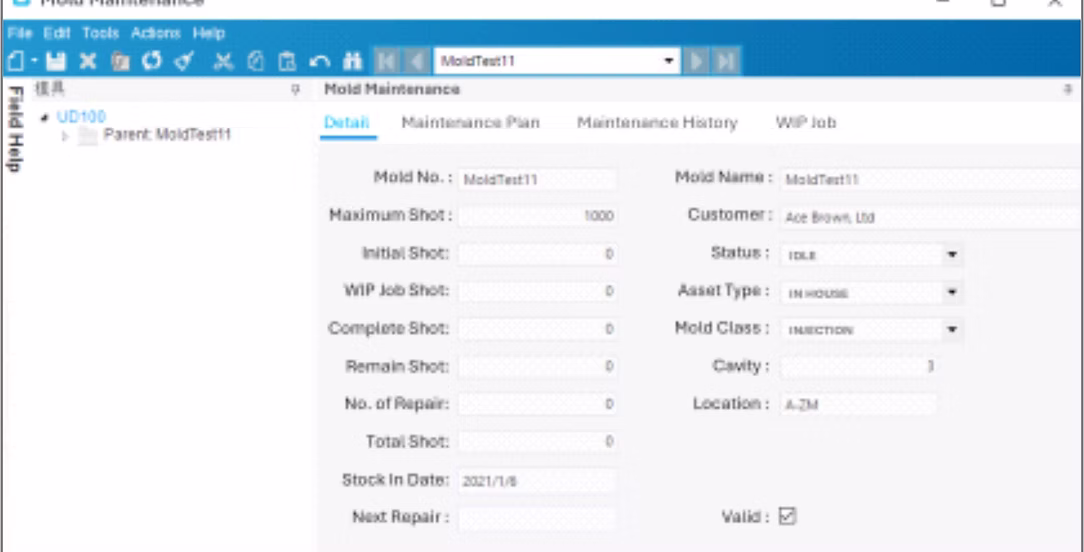
Task: Save the mold record with disk icon
Action: click(x=56, y=62)
